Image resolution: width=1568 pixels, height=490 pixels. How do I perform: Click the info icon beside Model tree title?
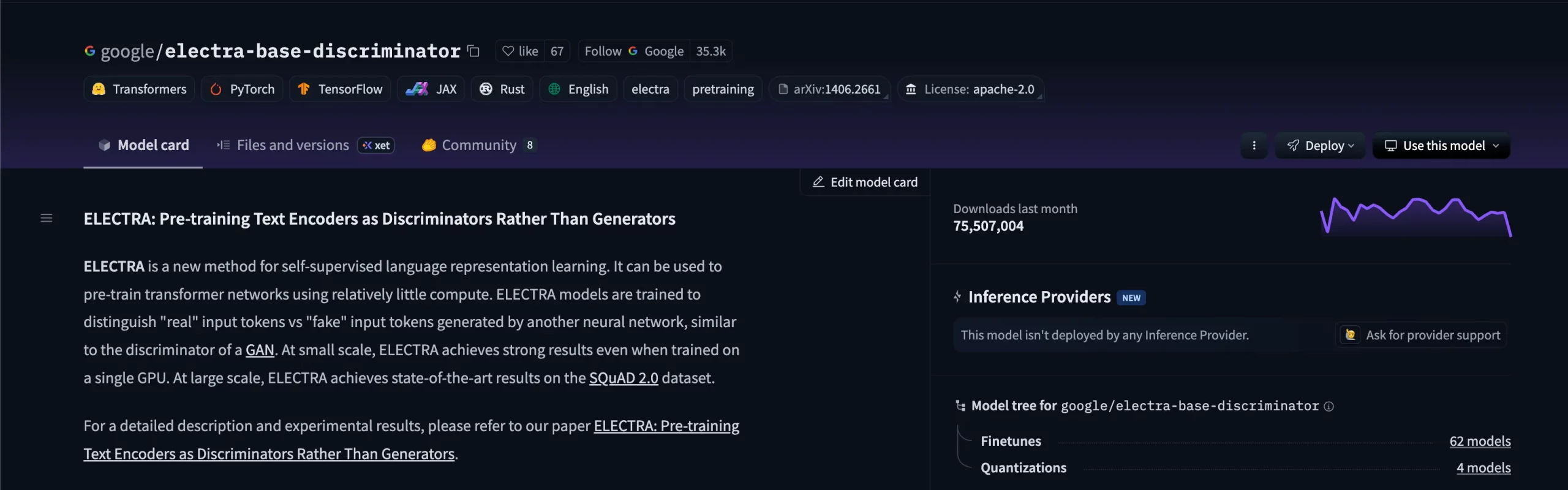tap(1329, 407)
